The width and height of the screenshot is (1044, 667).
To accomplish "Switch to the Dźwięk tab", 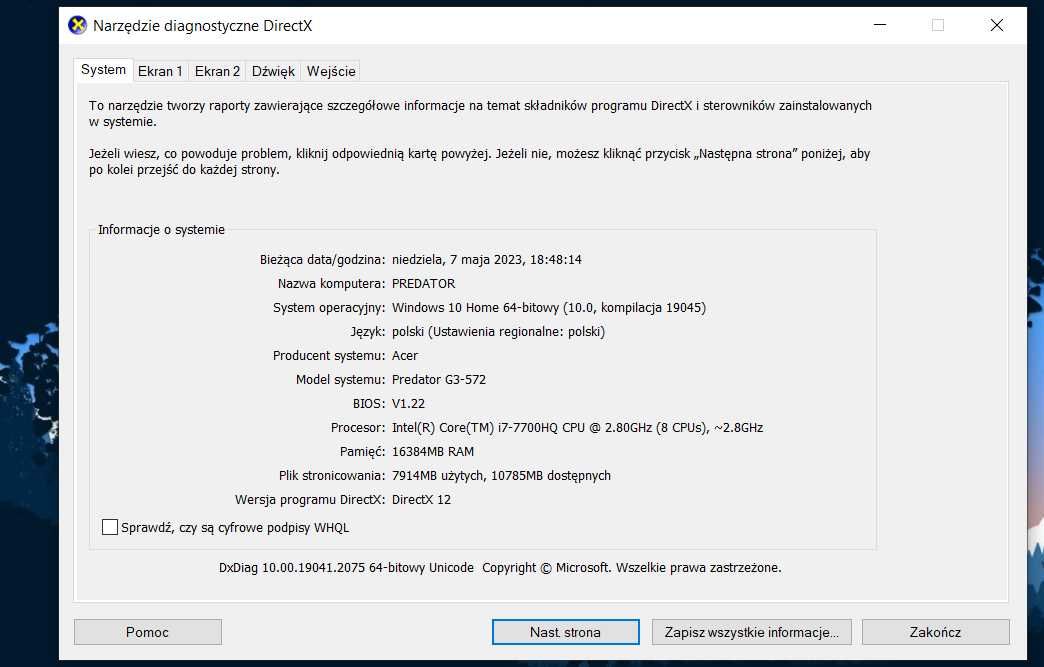I will tap(273, 71).
